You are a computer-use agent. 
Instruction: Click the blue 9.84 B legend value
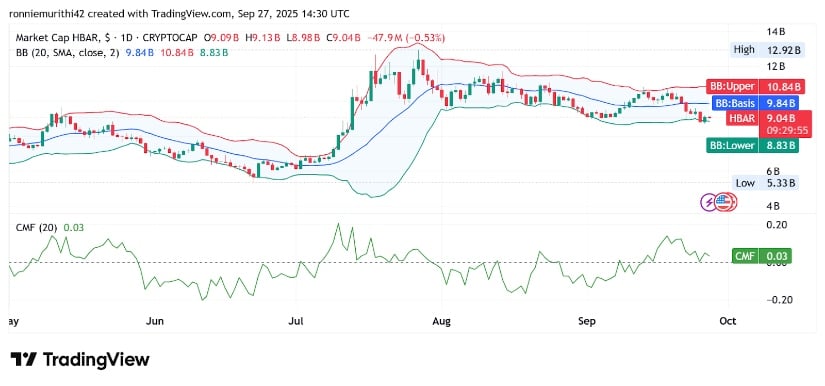[139, 53]
